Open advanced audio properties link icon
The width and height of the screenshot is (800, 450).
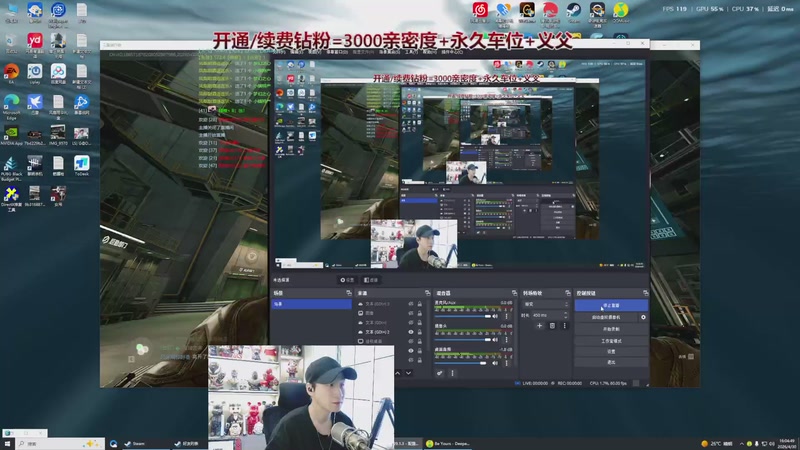point(439,373)
